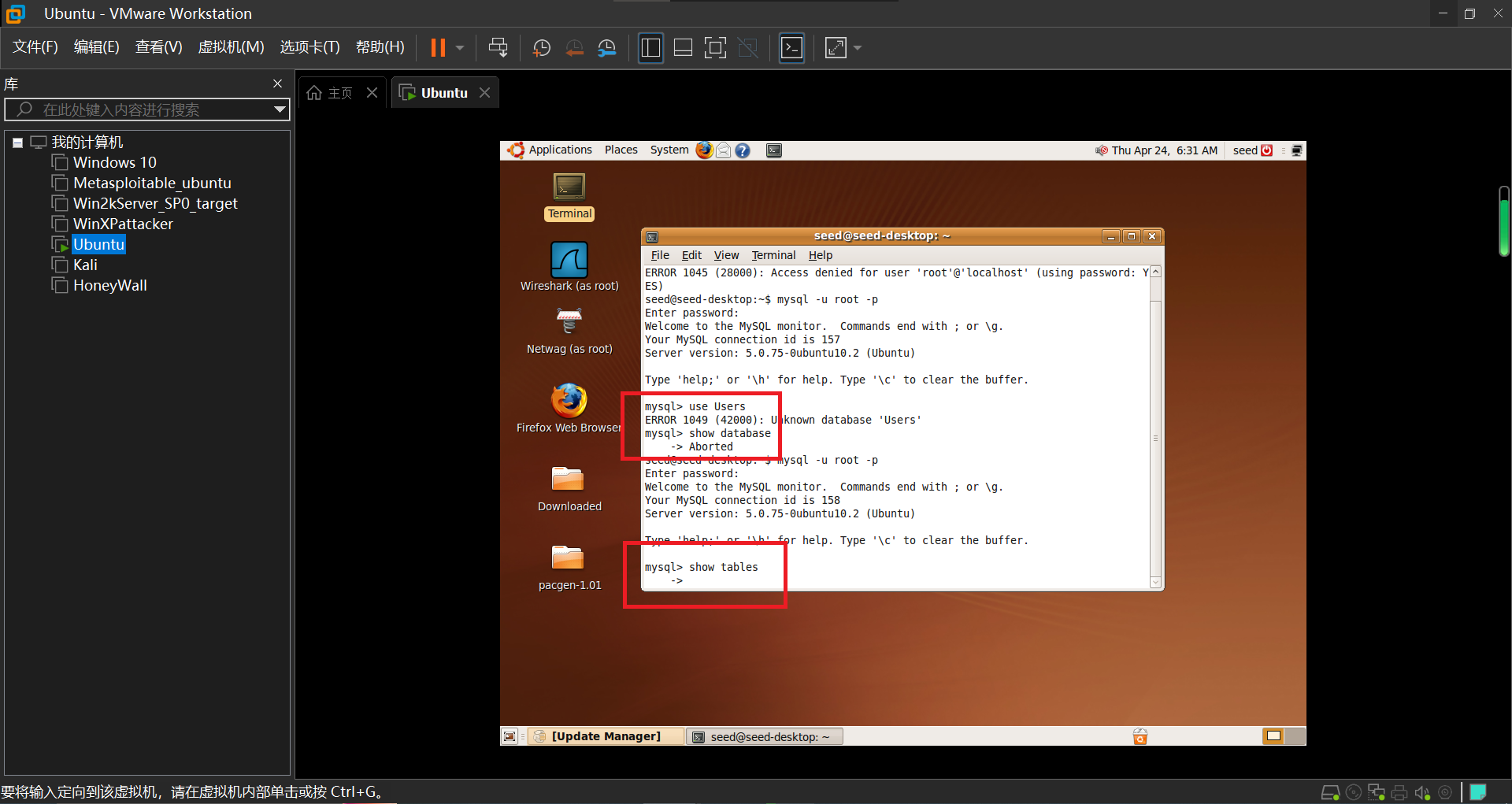The width and height of the screenshot is (1512, 804).
Task: Open the terminal window Edit menu
Action: 691,255
